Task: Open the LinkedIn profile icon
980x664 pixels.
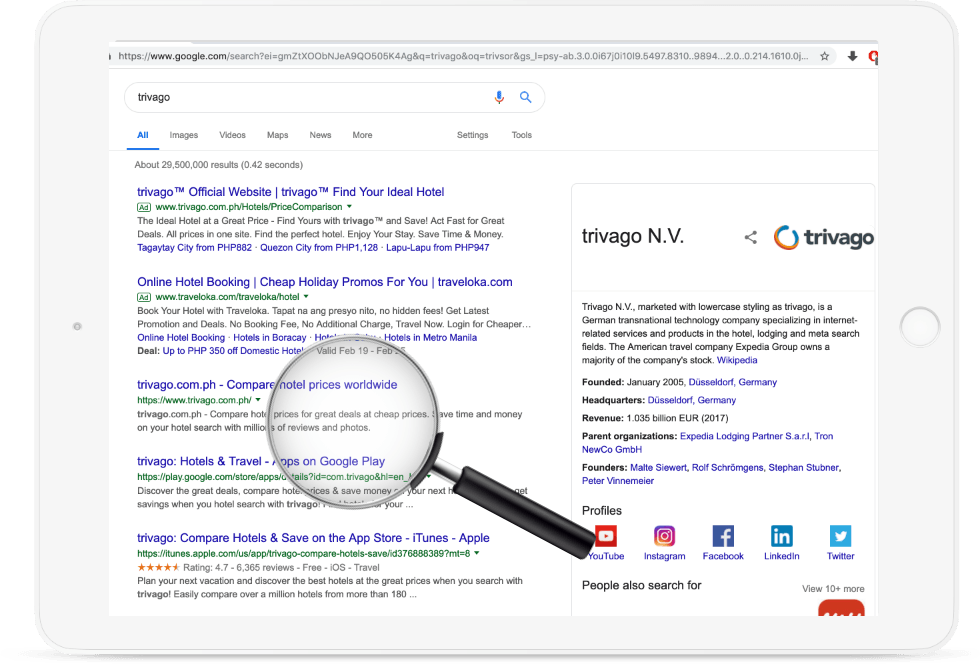Action: 781,536
